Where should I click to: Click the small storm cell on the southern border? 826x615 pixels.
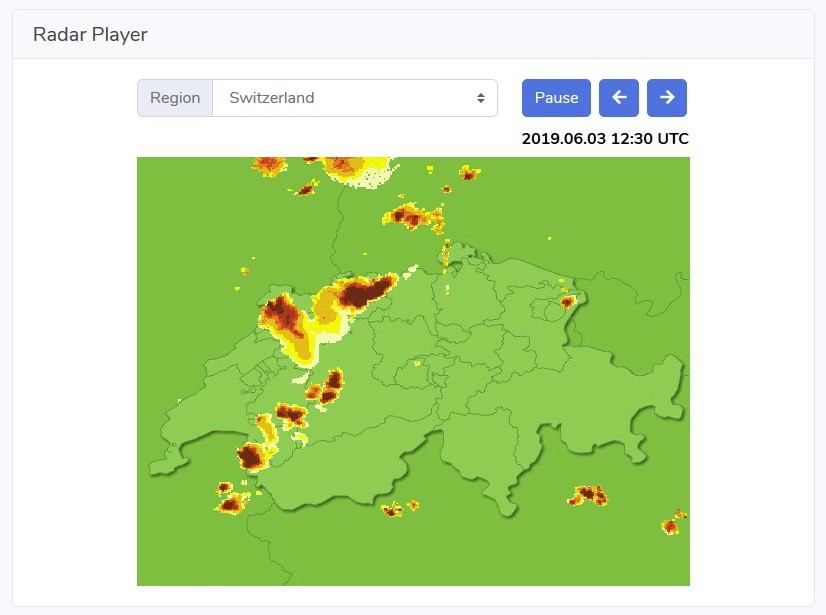pos(392,509)
